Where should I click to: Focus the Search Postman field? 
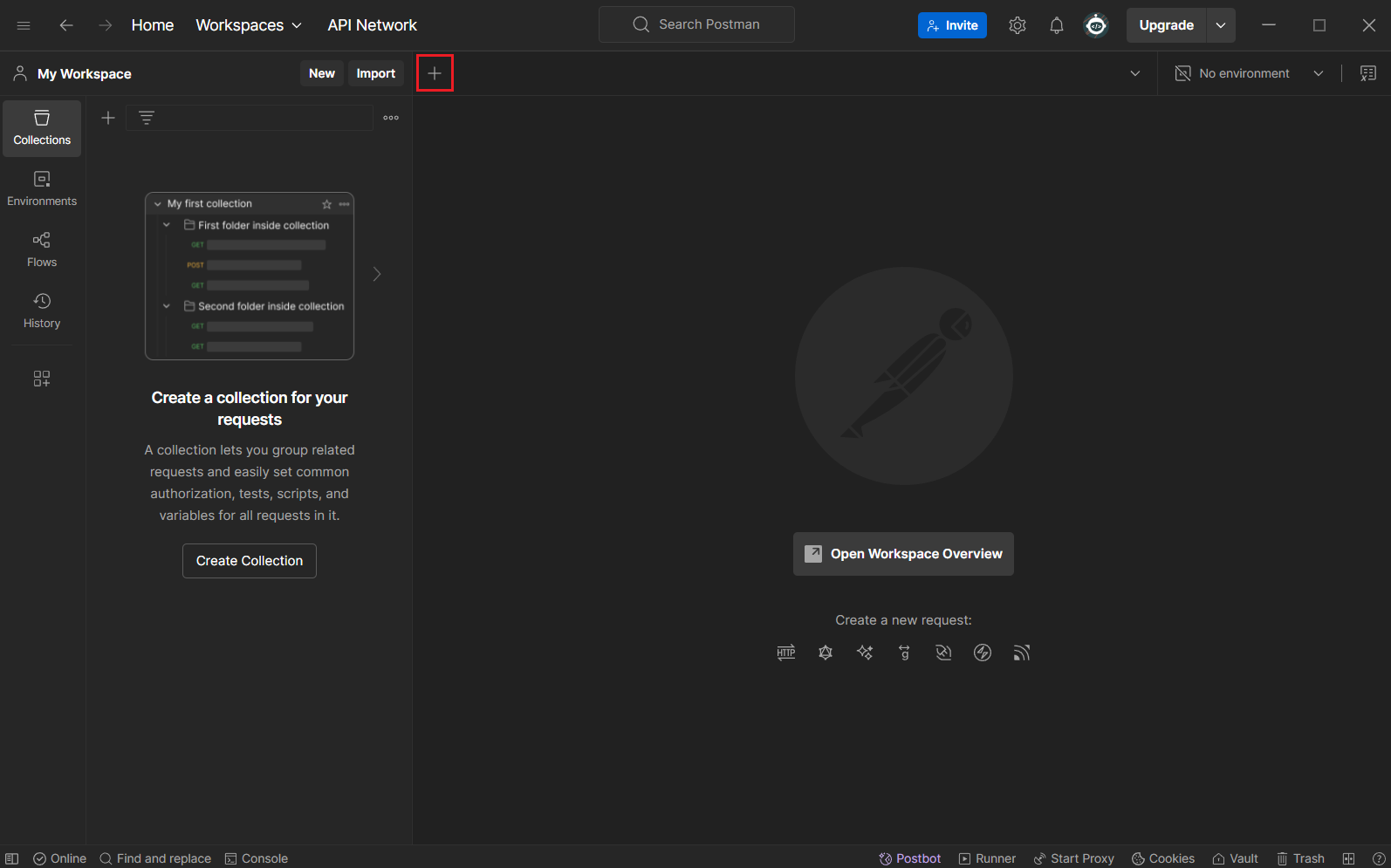696,24
